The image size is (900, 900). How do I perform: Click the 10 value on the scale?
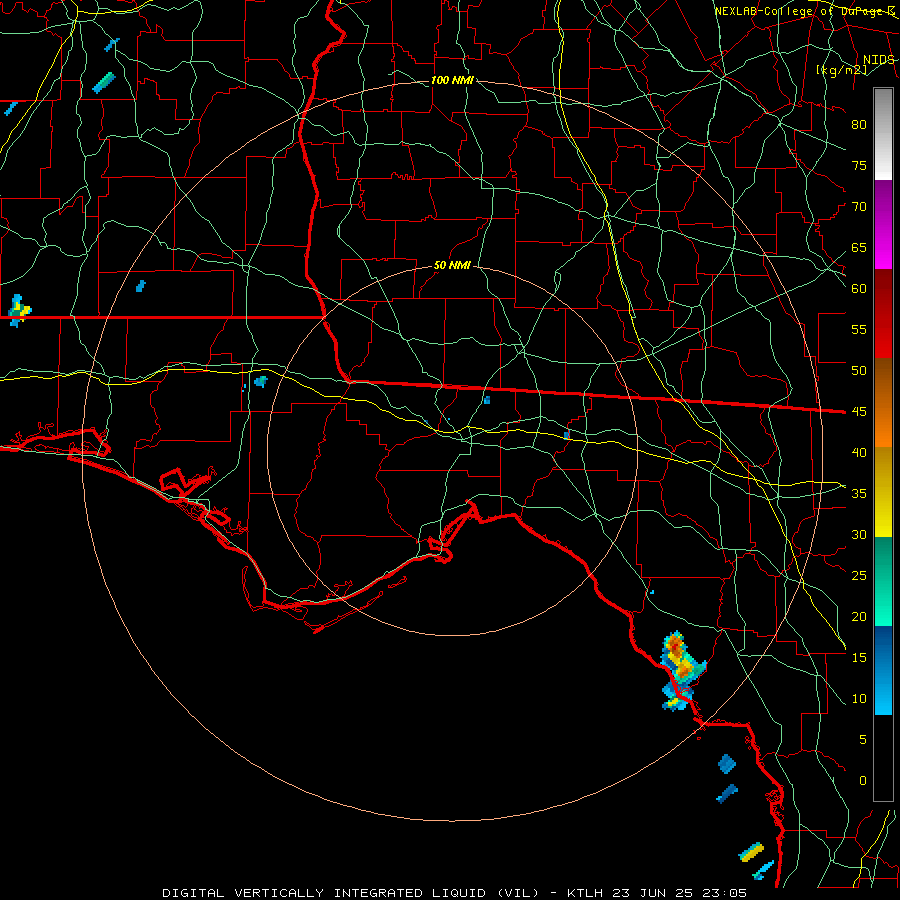[859, 699]
